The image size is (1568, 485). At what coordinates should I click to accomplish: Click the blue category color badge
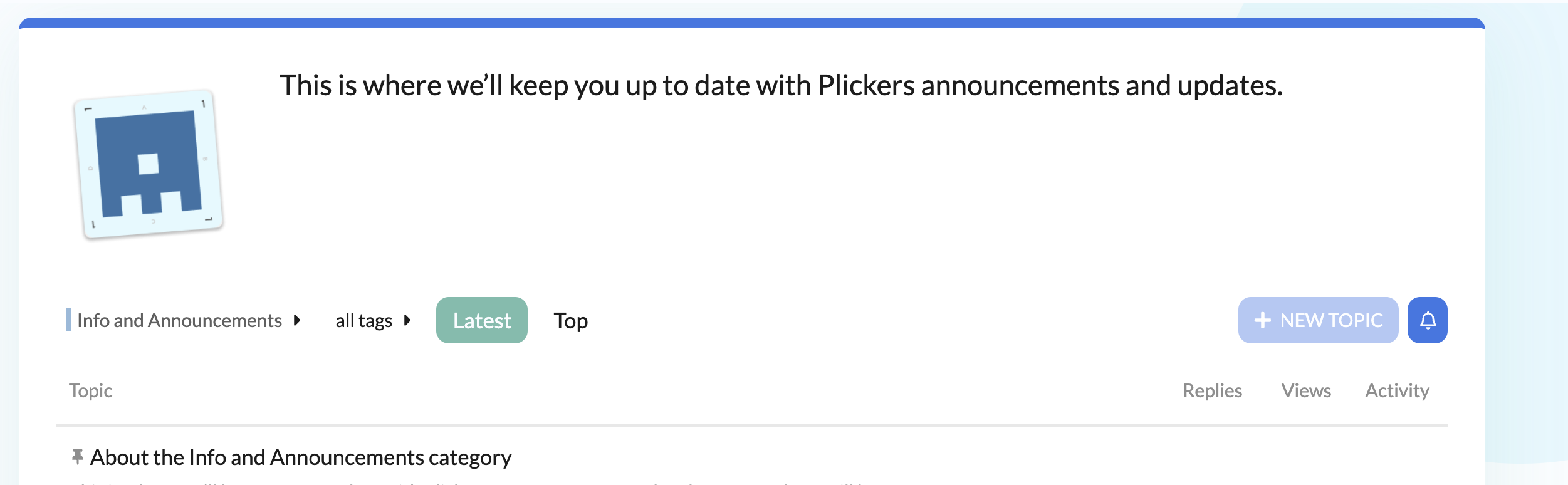(69, 320)
